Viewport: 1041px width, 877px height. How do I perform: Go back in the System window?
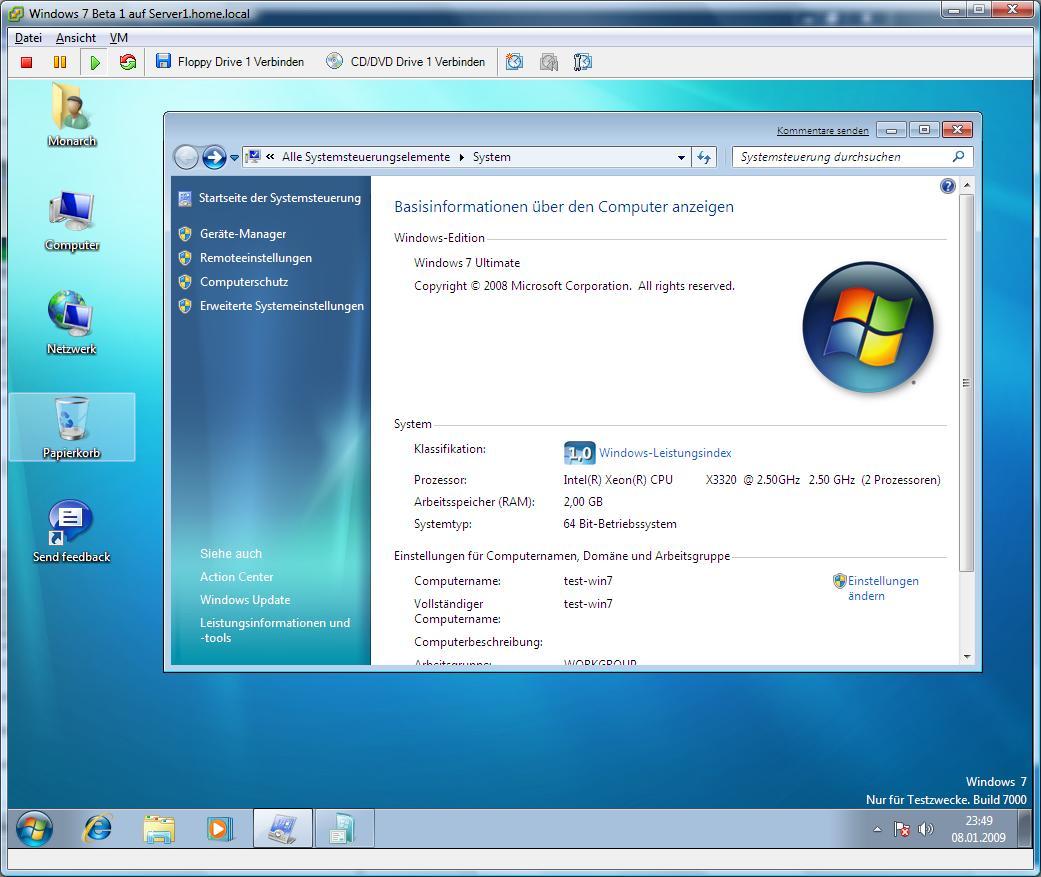[x=187, y=157]
